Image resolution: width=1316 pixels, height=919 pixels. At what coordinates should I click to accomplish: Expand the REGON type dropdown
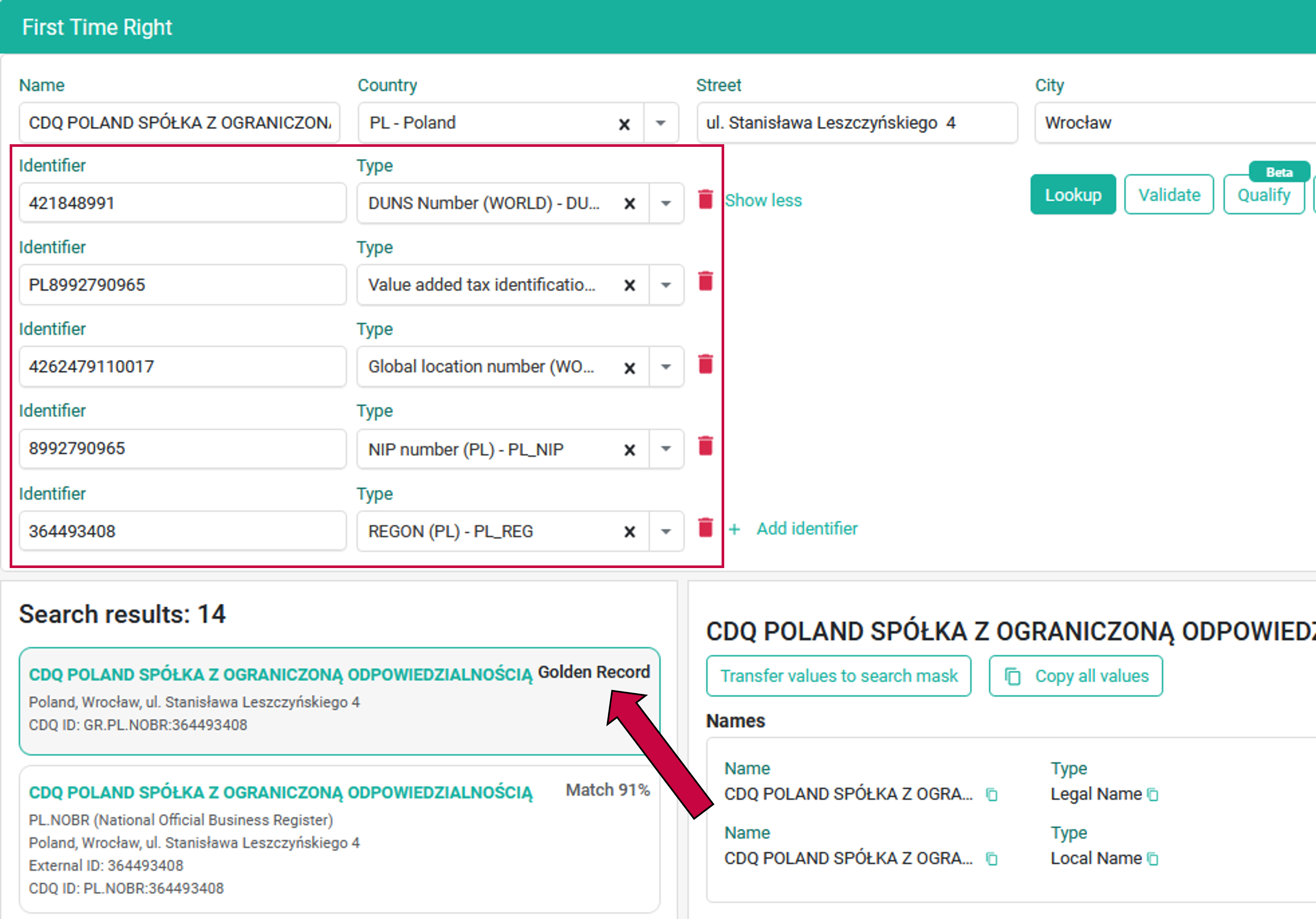click(666, 532)
